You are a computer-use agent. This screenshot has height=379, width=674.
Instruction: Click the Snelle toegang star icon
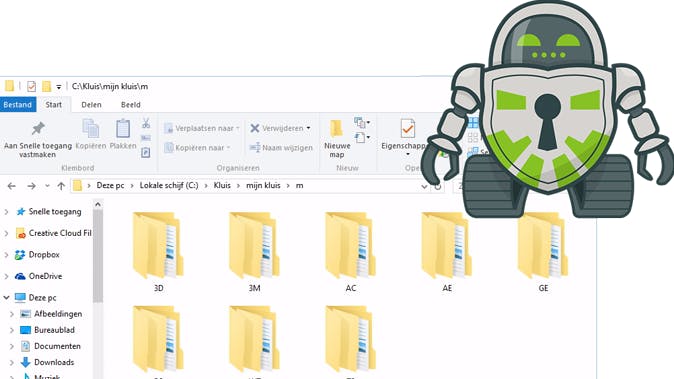click(x=21, y=211)
